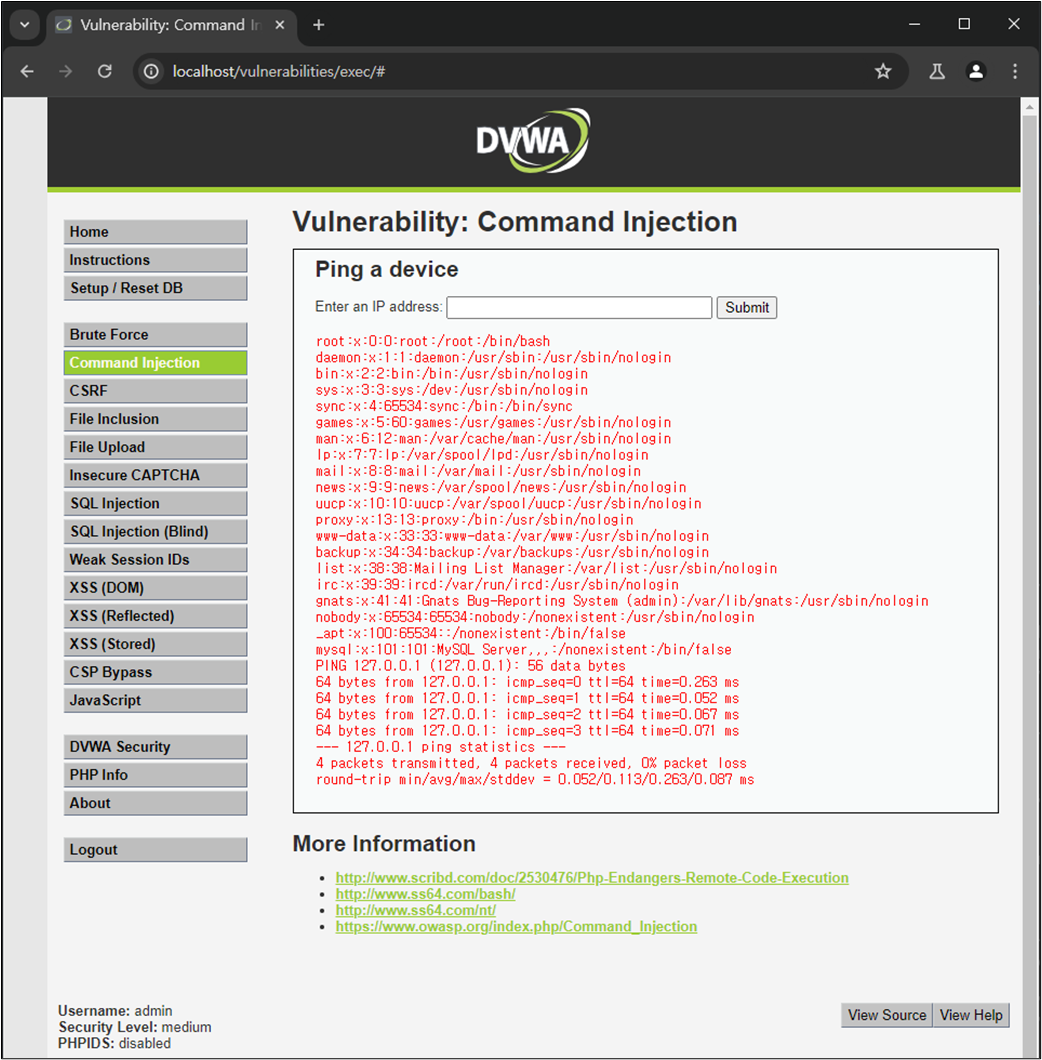Screen dimensions: 1042x1060
Task: Select Command Injection menu item
Action: pyautogui.click(x=156, y=363)
